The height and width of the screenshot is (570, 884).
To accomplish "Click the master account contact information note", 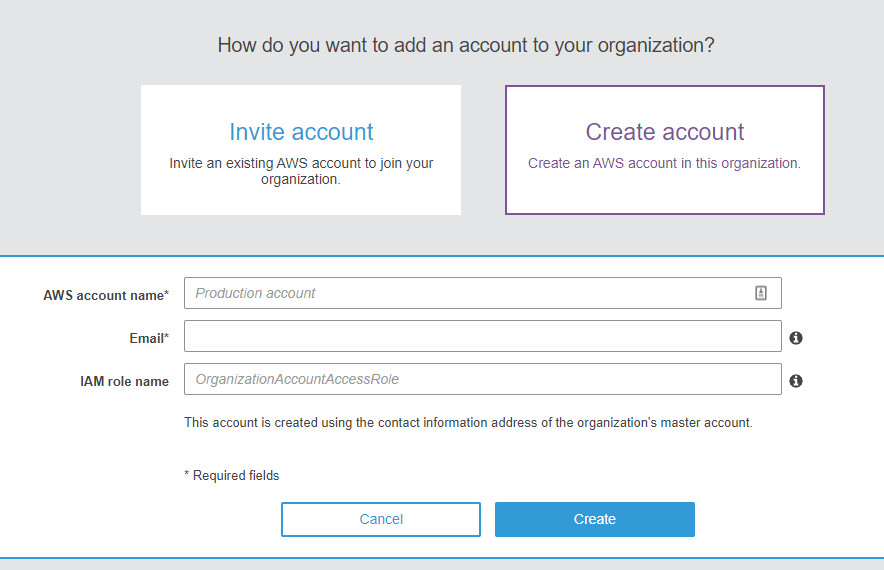I will click(x=468, y=423).
